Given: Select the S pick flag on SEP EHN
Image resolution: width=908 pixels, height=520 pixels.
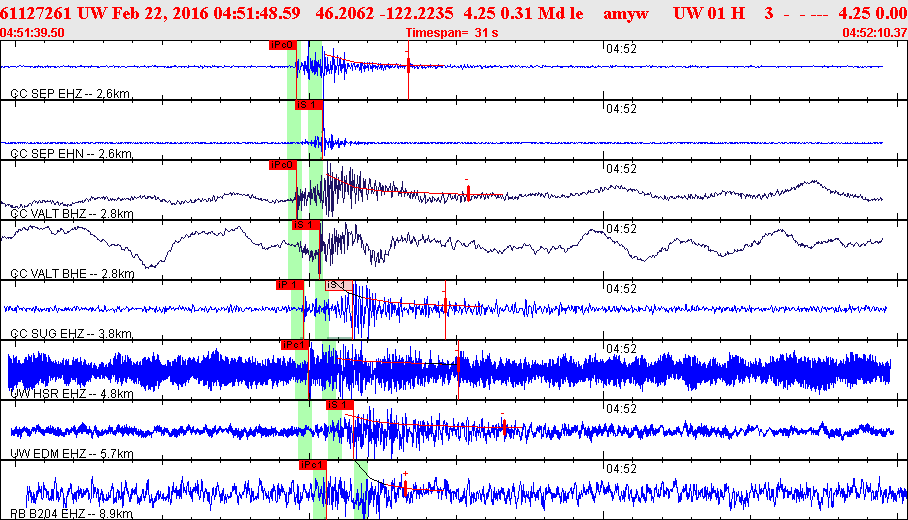Looking at the screenshot, I should click(308, 105).
